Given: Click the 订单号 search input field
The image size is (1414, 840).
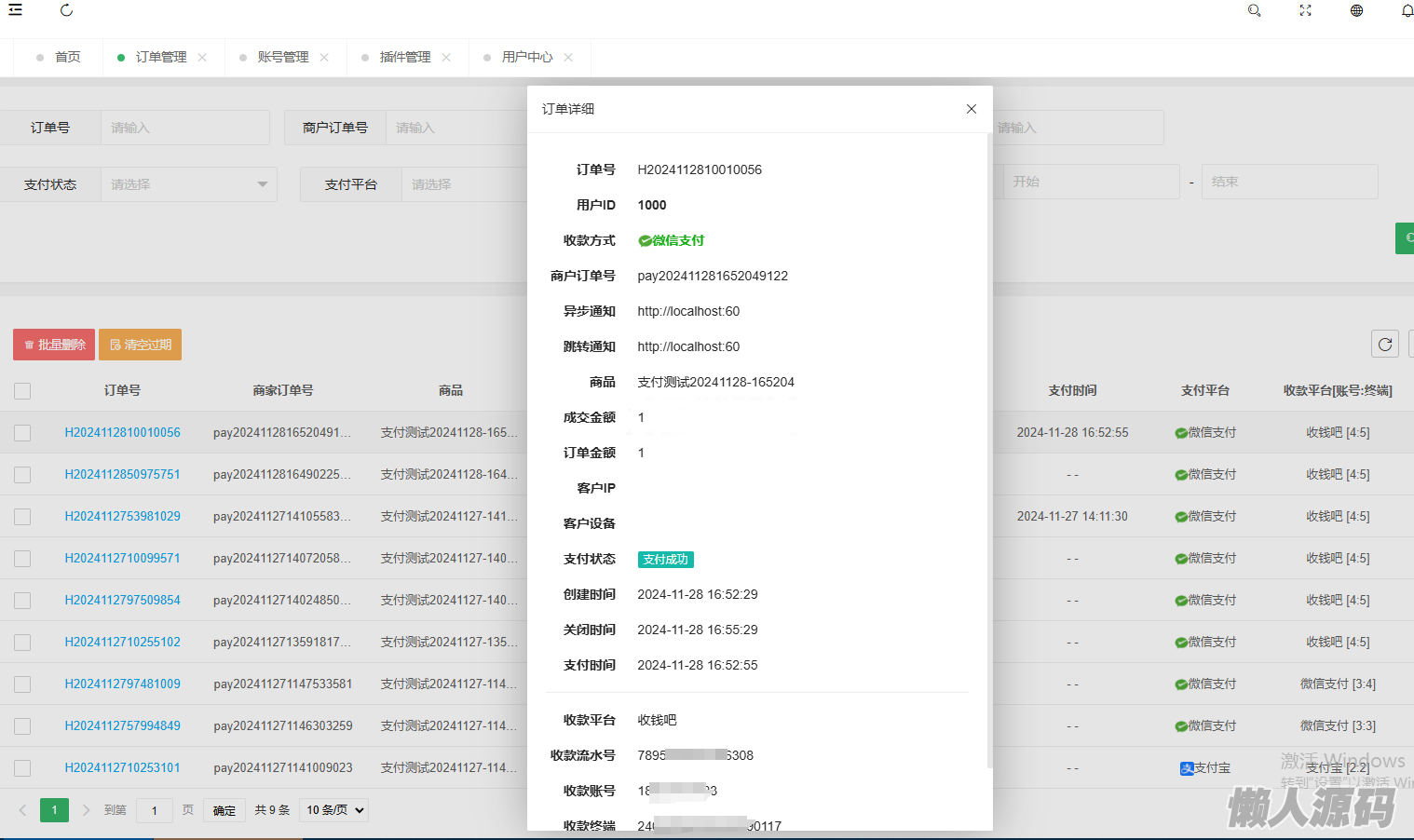Looking at the screenshot, I should [x=184, y=128].
